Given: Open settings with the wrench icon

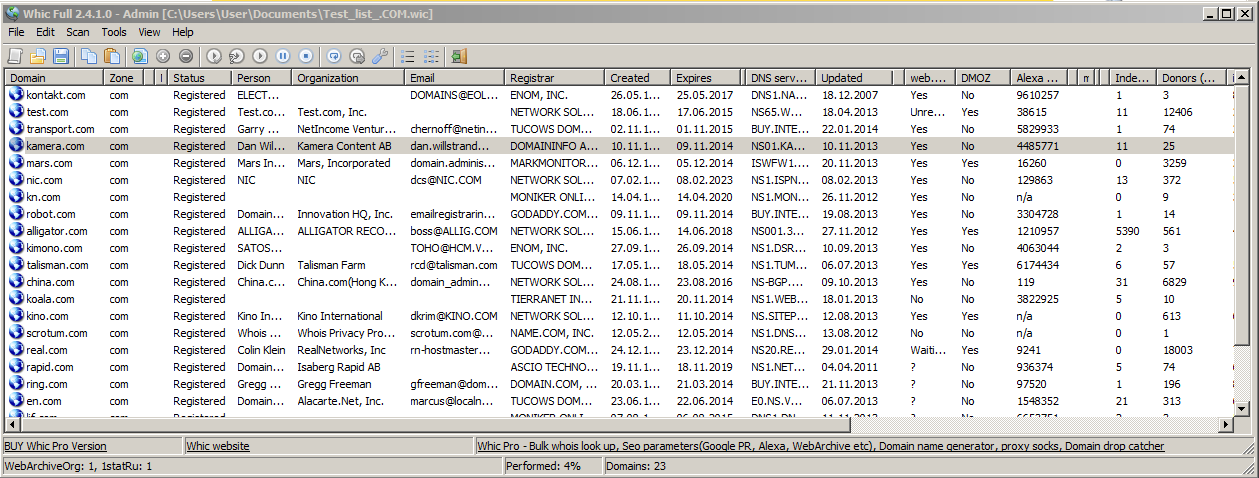Looking at the screenshot, I should pos(380,56).
